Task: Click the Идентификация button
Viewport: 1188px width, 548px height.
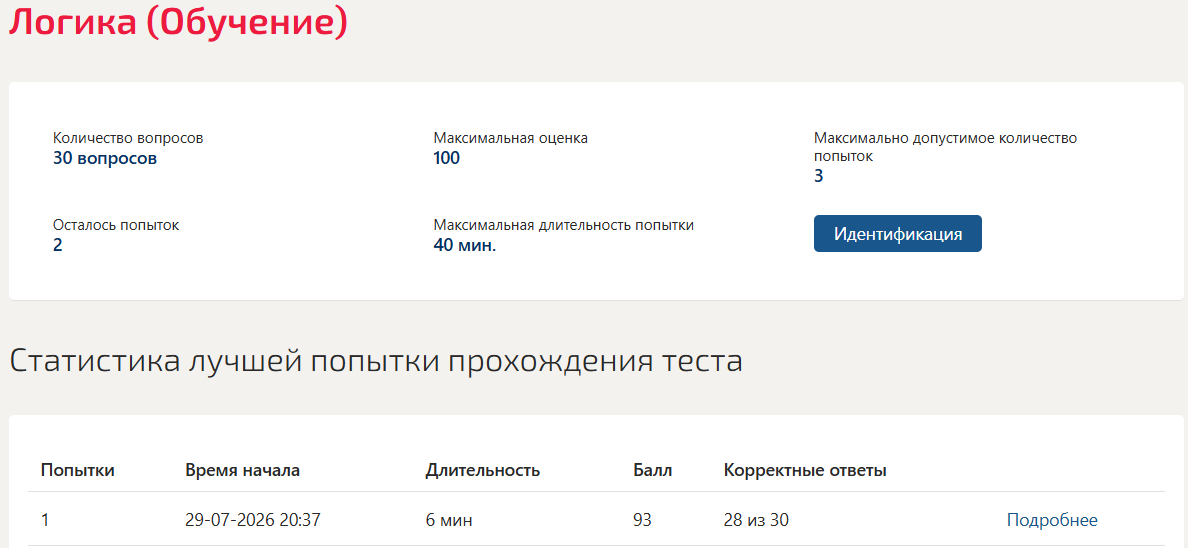Action: click(x=897, y=233)
